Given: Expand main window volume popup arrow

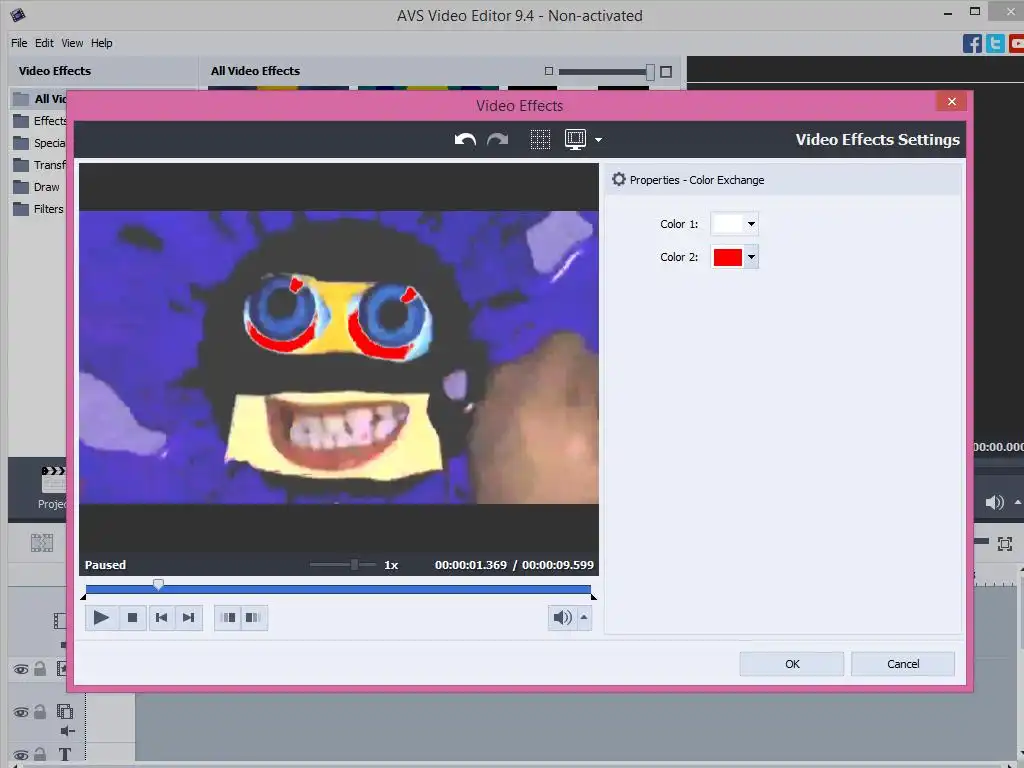Looking at the screenshot, I should click(x=1017, y=502).
